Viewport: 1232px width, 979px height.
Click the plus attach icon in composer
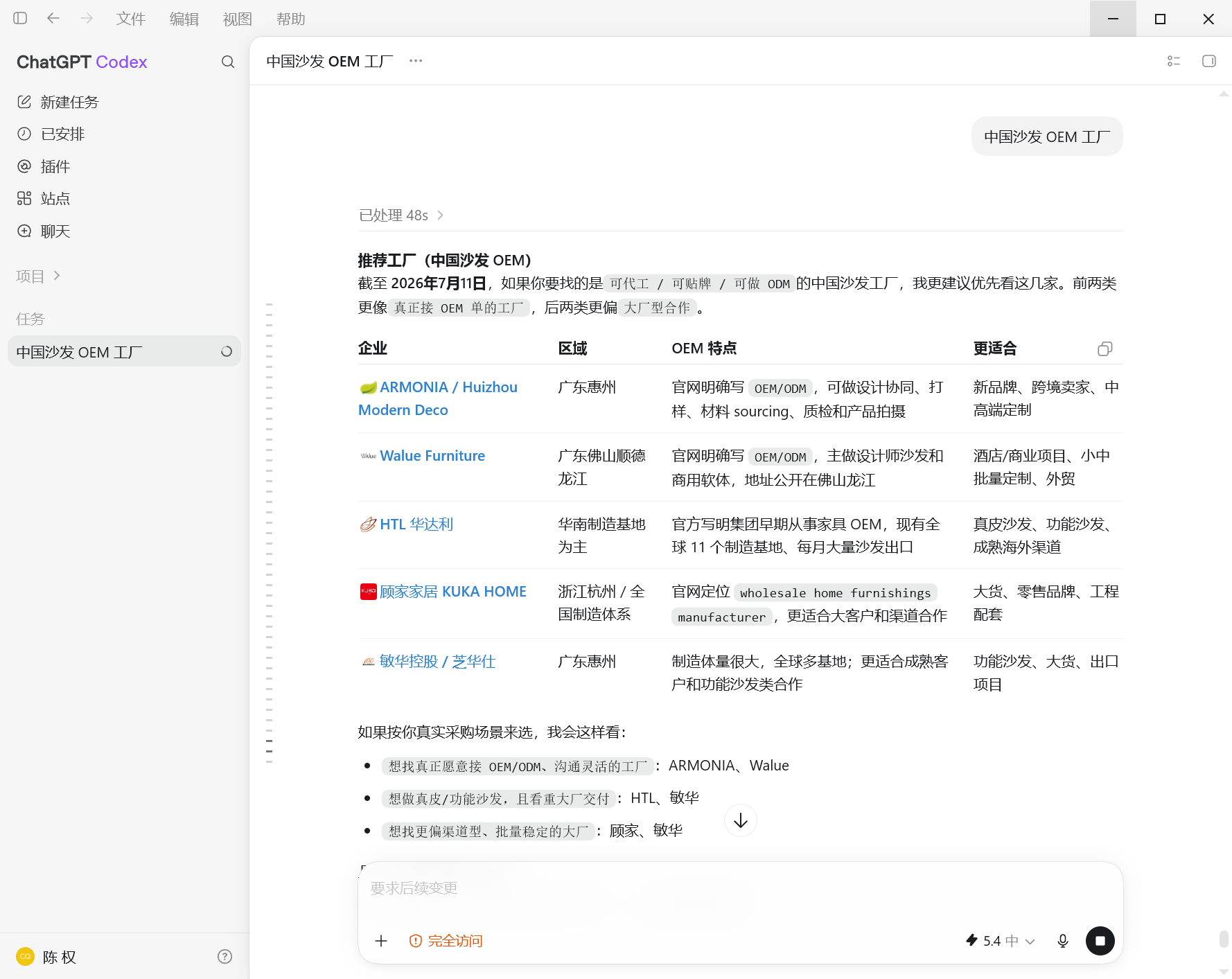coord(381,941)
